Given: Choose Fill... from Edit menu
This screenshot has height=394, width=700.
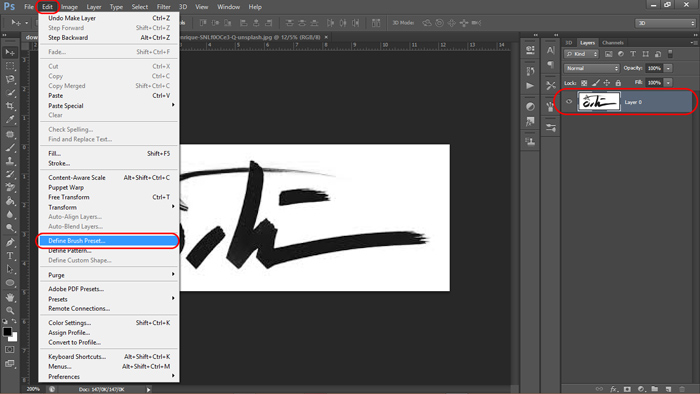Looking at the screenshot, I should pos(108,153).
